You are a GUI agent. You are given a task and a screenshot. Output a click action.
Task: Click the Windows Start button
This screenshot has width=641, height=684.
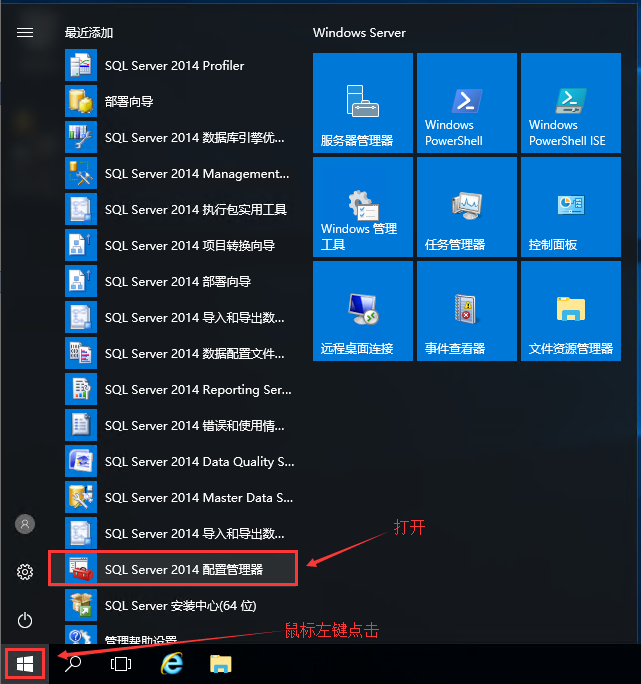point(25,664)
